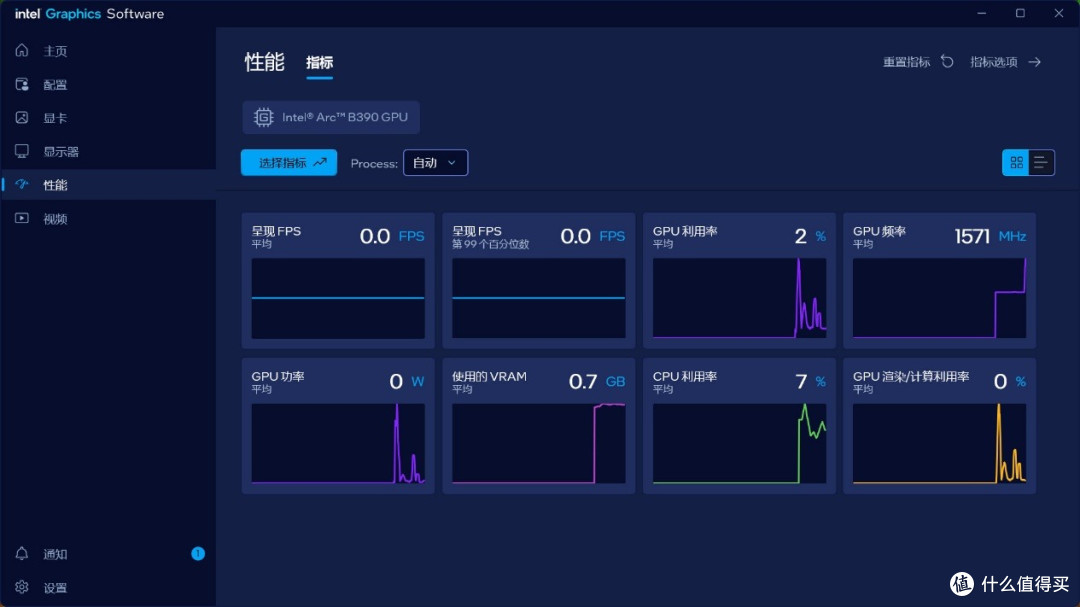Viewport: 1080px width, 607px height.
Task: Click the 呈现 FPS 第99个百分位数 graph
Action: (539, 298)
